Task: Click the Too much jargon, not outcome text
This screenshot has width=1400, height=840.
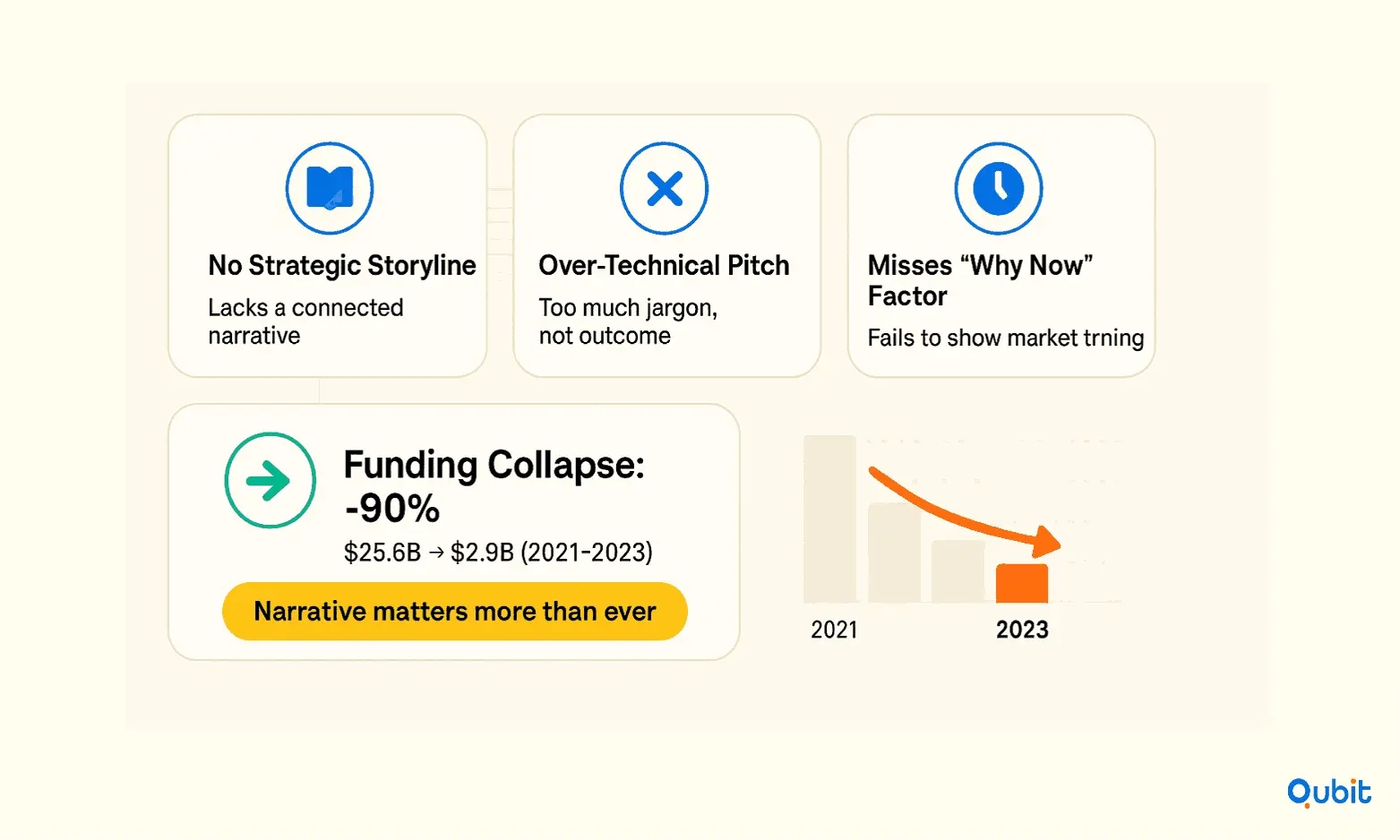Action: (x=628, y=321)
